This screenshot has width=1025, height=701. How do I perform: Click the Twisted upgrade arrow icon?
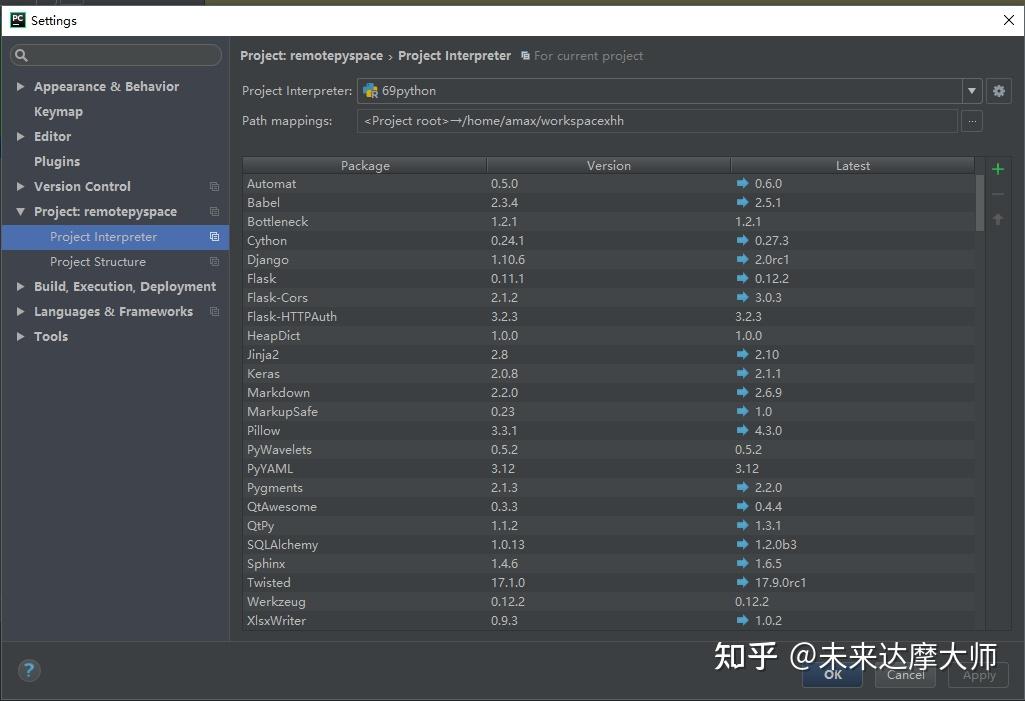click(742, 582)
